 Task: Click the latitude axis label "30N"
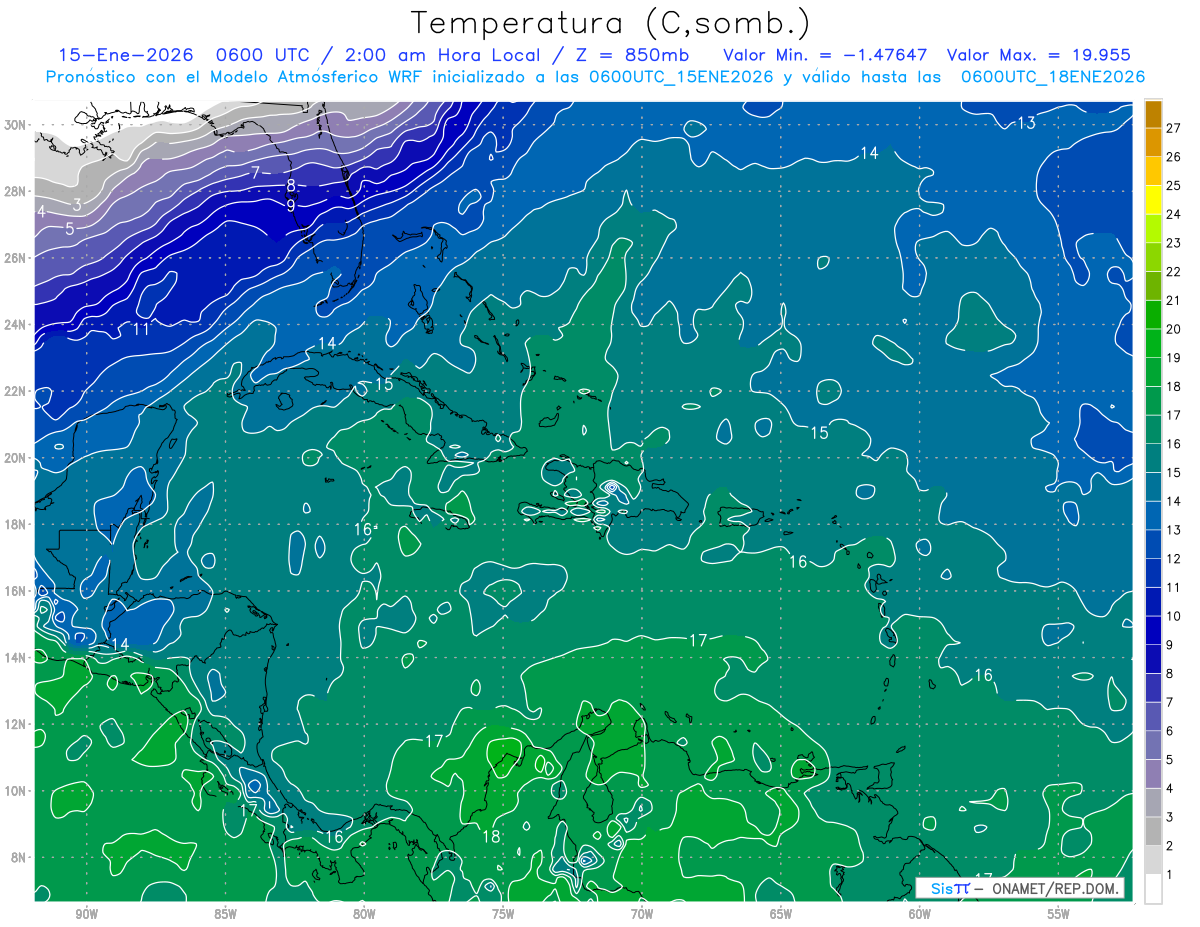coord(16,125)
